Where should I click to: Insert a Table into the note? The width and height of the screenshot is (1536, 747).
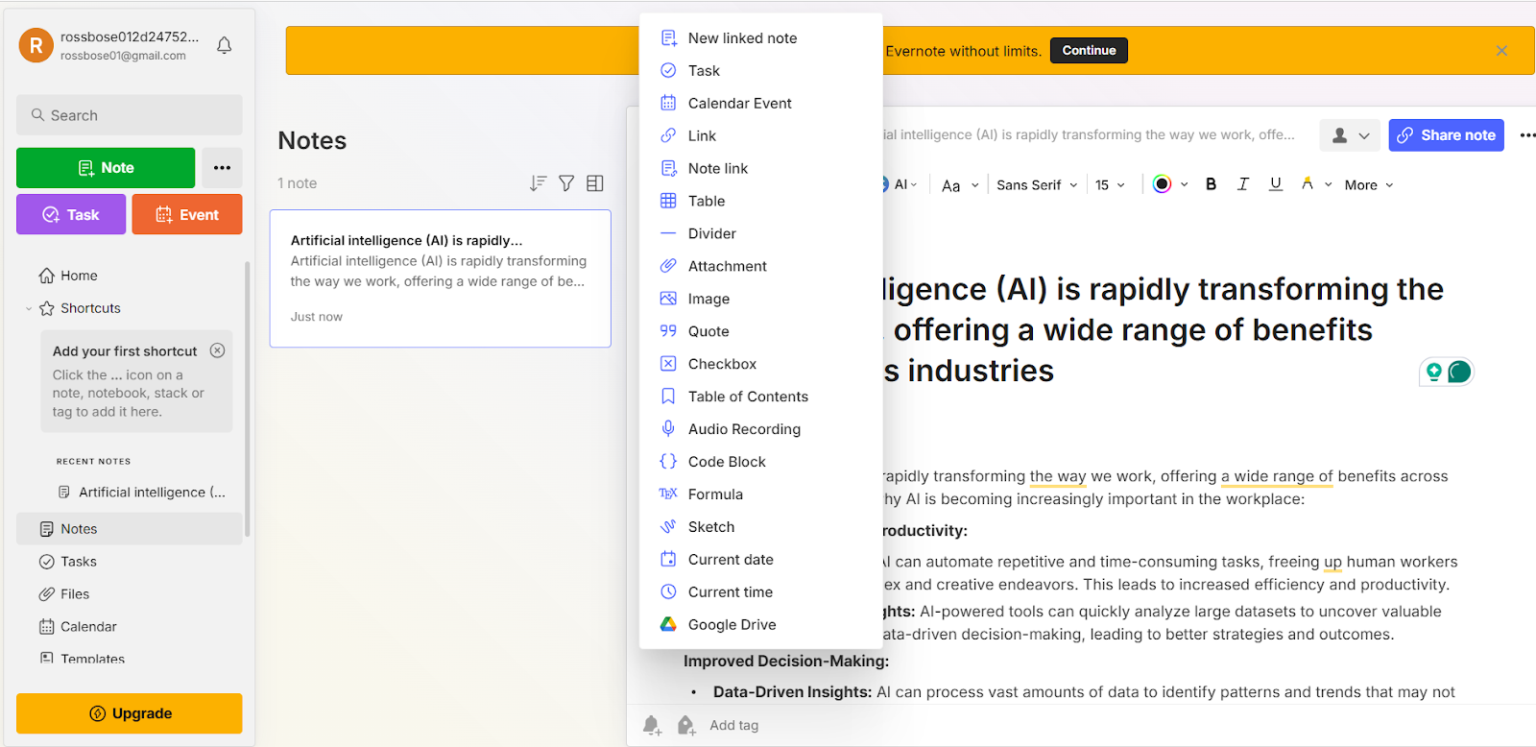[706, 200]
